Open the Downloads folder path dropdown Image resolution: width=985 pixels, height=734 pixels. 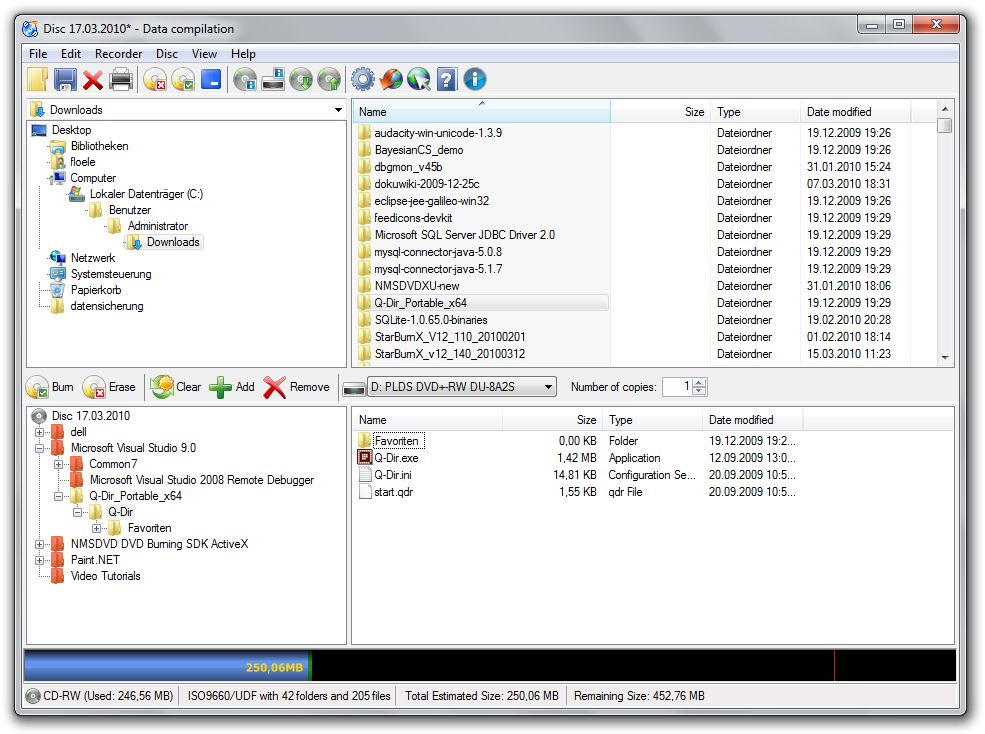[x=338, y=110]
